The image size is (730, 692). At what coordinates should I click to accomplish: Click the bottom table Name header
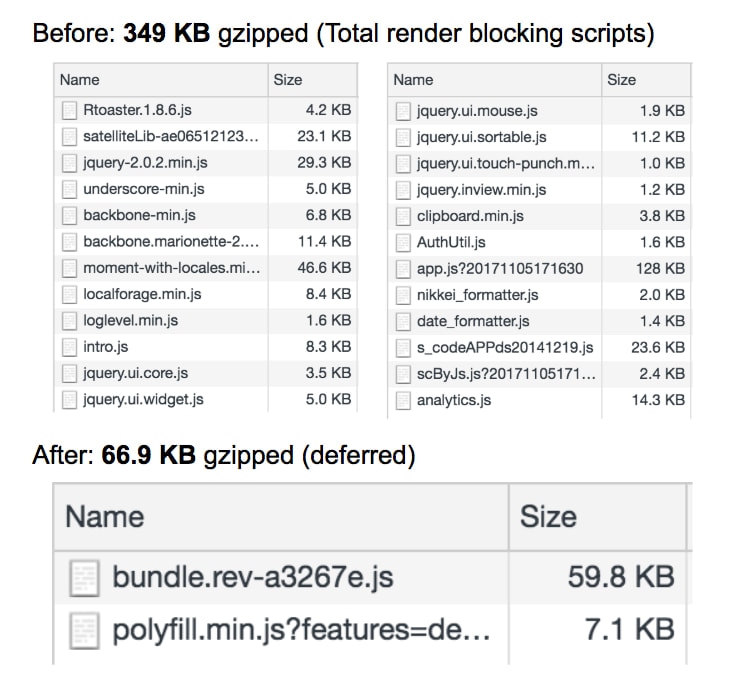click(105, 517)
